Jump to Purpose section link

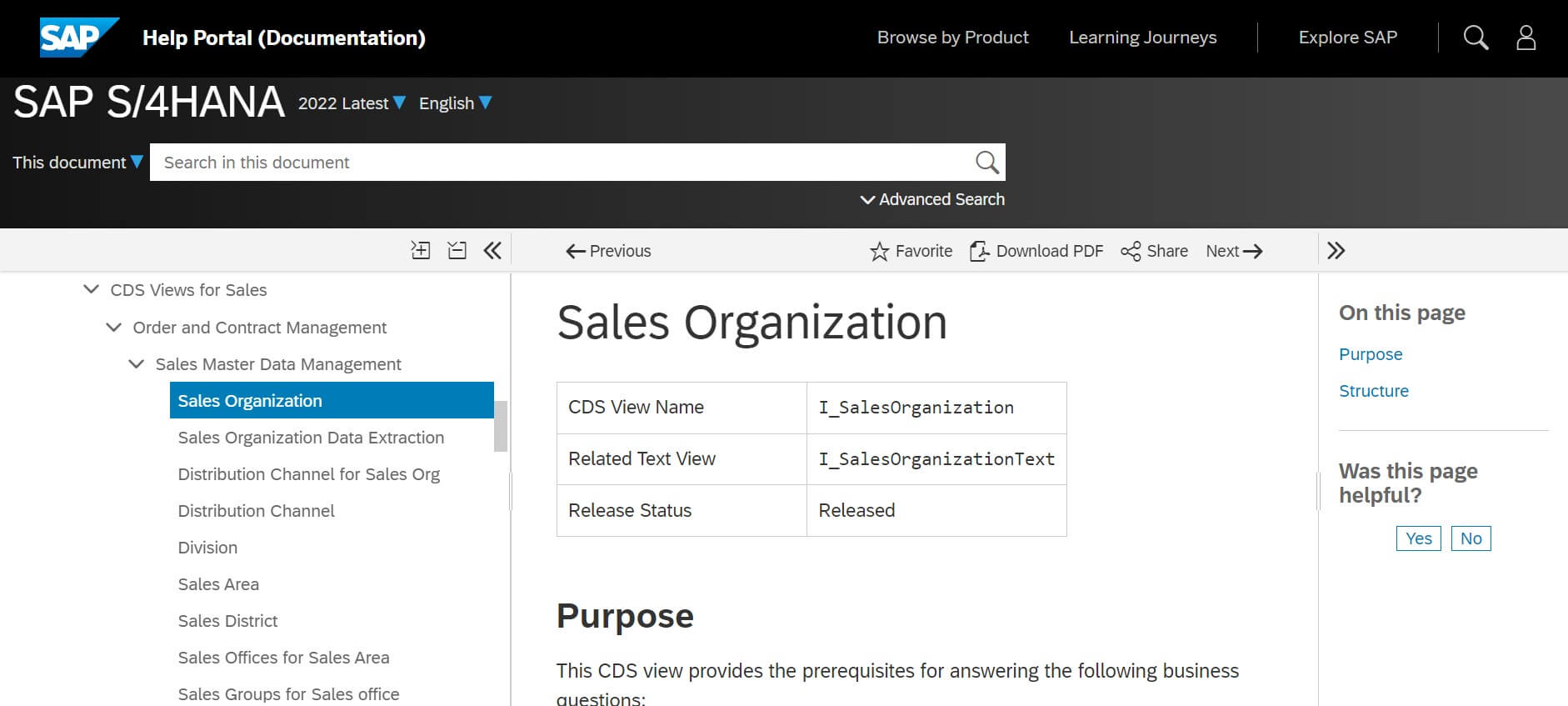click(1371, 353)
